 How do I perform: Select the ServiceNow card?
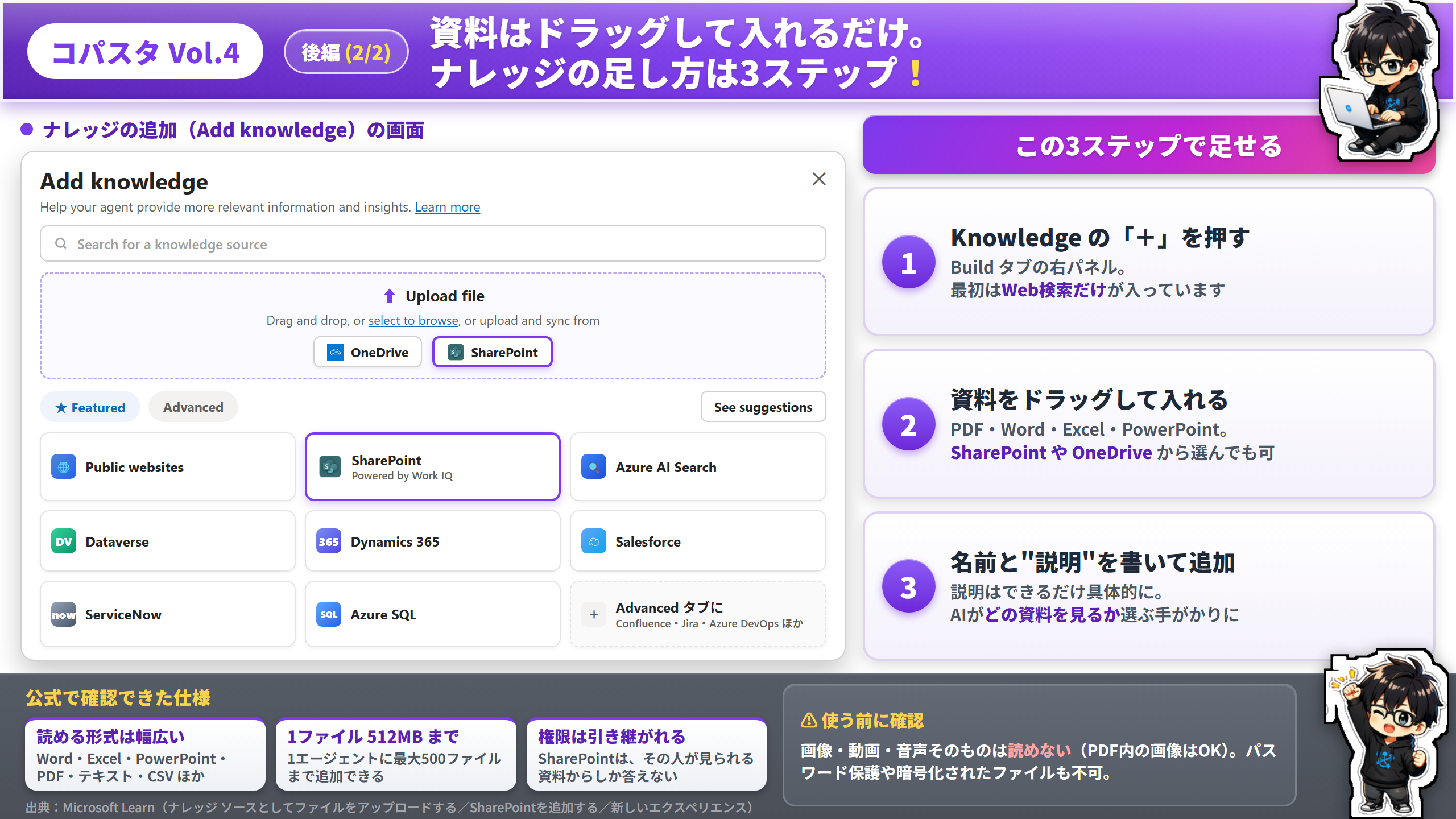(x=168, y=614)
